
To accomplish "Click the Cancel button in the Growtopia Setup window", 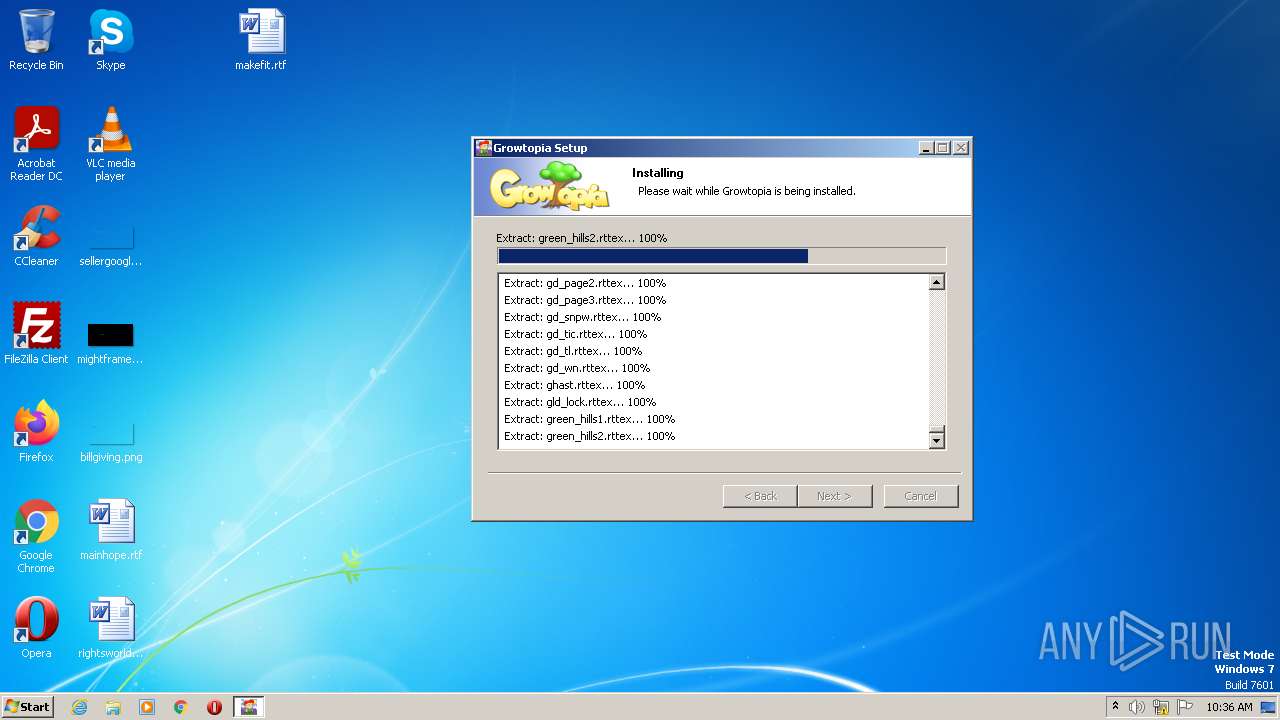I will click(921, 496).
